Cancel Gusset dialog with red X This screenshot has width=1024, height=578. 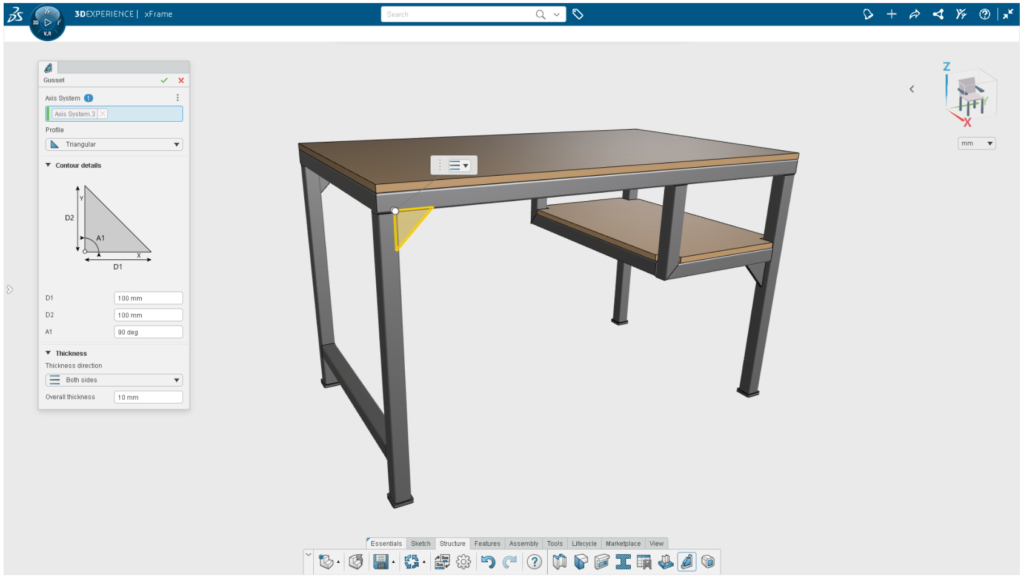(x=181, y=80)
